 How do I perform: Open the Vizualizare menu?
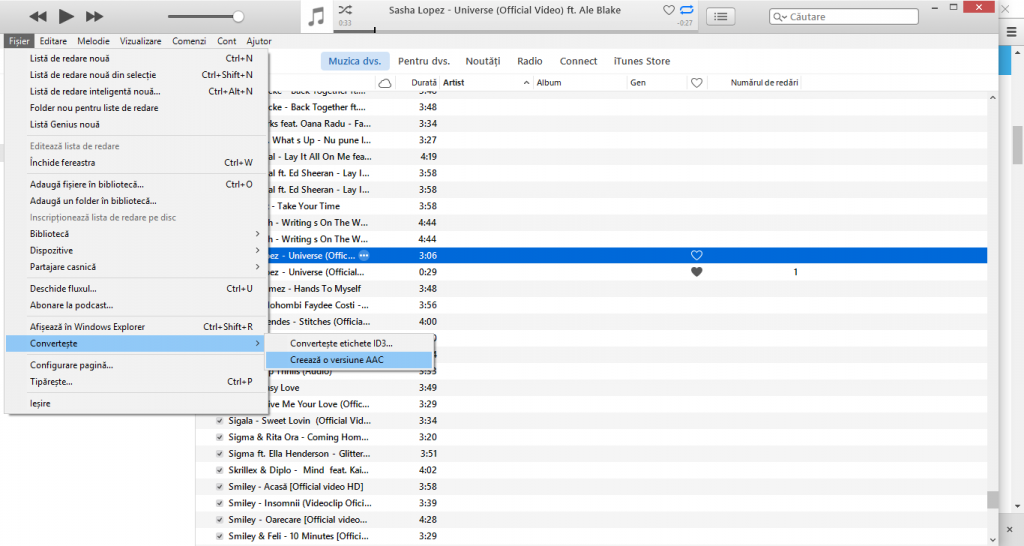click(140, 41)
